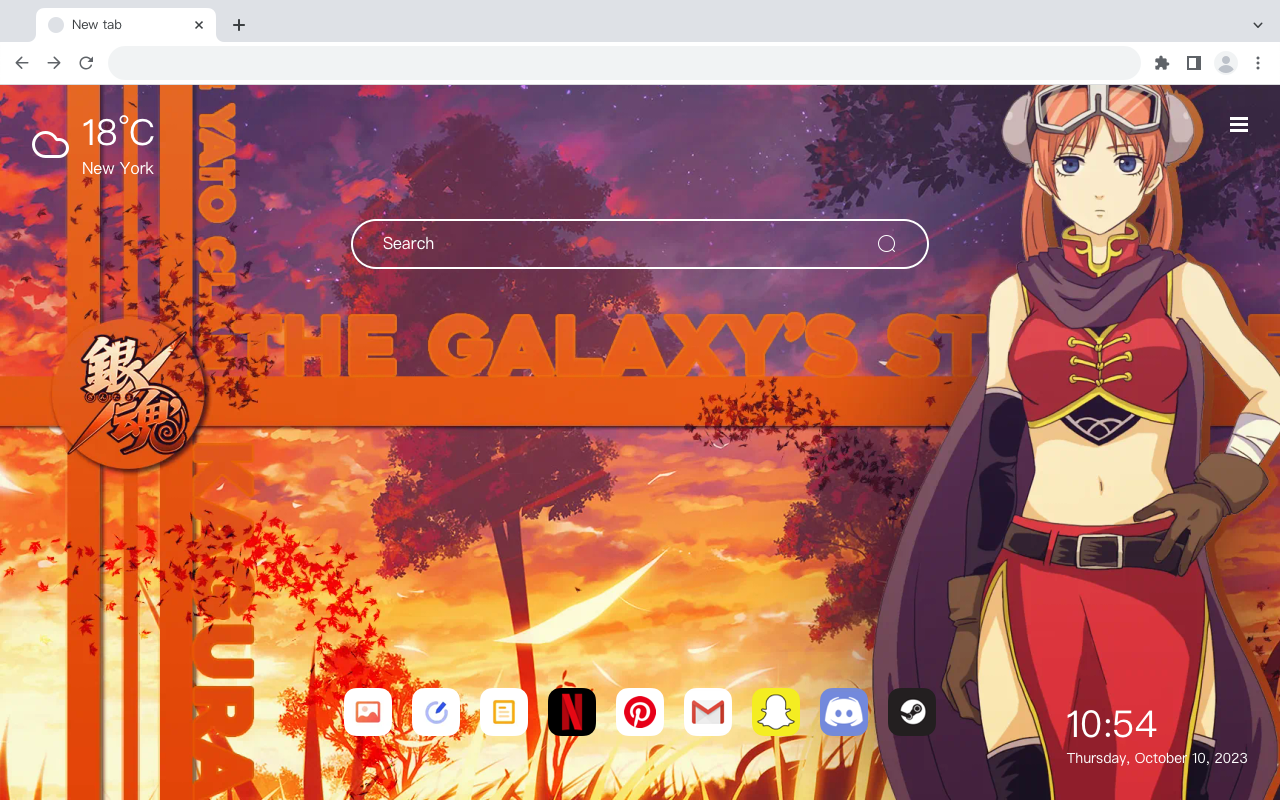Open Chrome's three-dot menu
Viewport: 1280px width, 800px height.
[x=1258, y=63]
